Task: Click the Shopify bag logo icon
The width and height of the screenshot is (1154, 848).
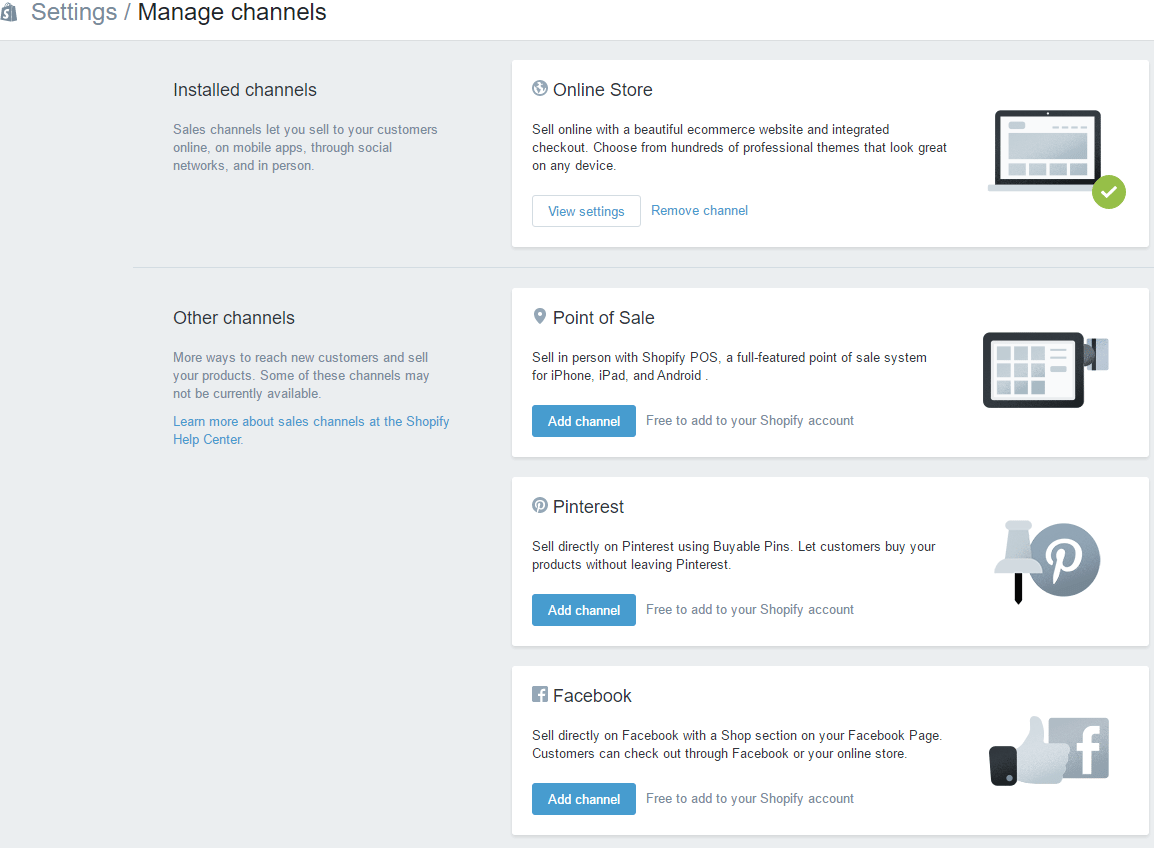Action: (x=8, y=12)
